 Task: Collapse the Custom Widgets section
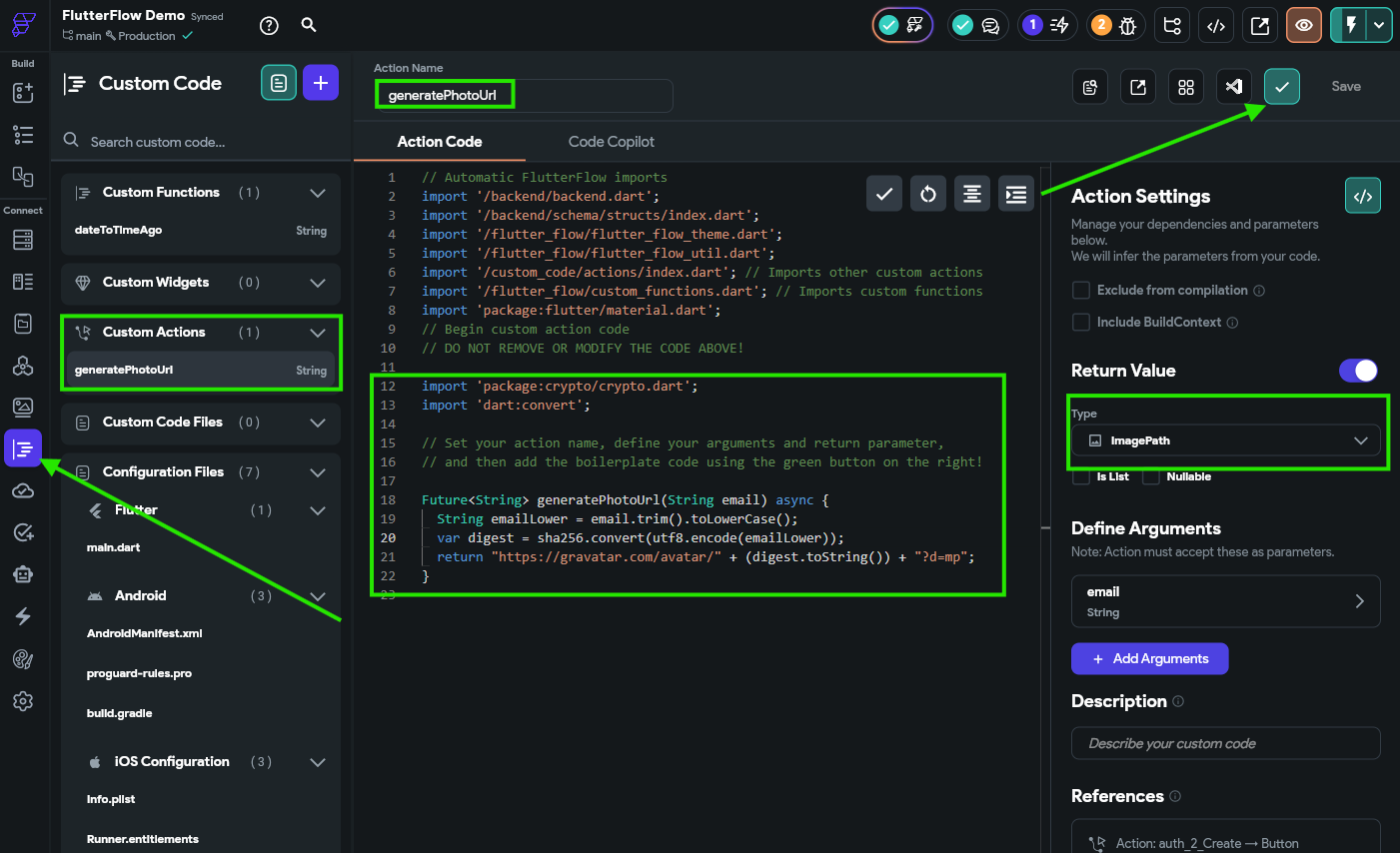[x=318, y=283]
